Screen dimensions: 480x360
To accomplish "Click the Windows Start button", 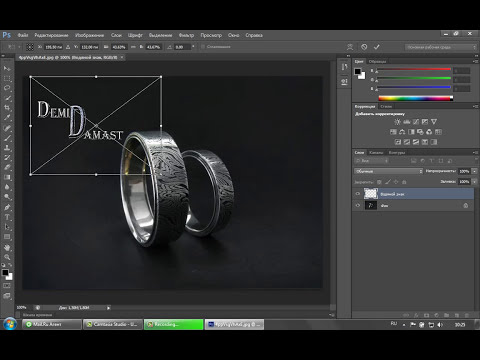I will point(10,324).
